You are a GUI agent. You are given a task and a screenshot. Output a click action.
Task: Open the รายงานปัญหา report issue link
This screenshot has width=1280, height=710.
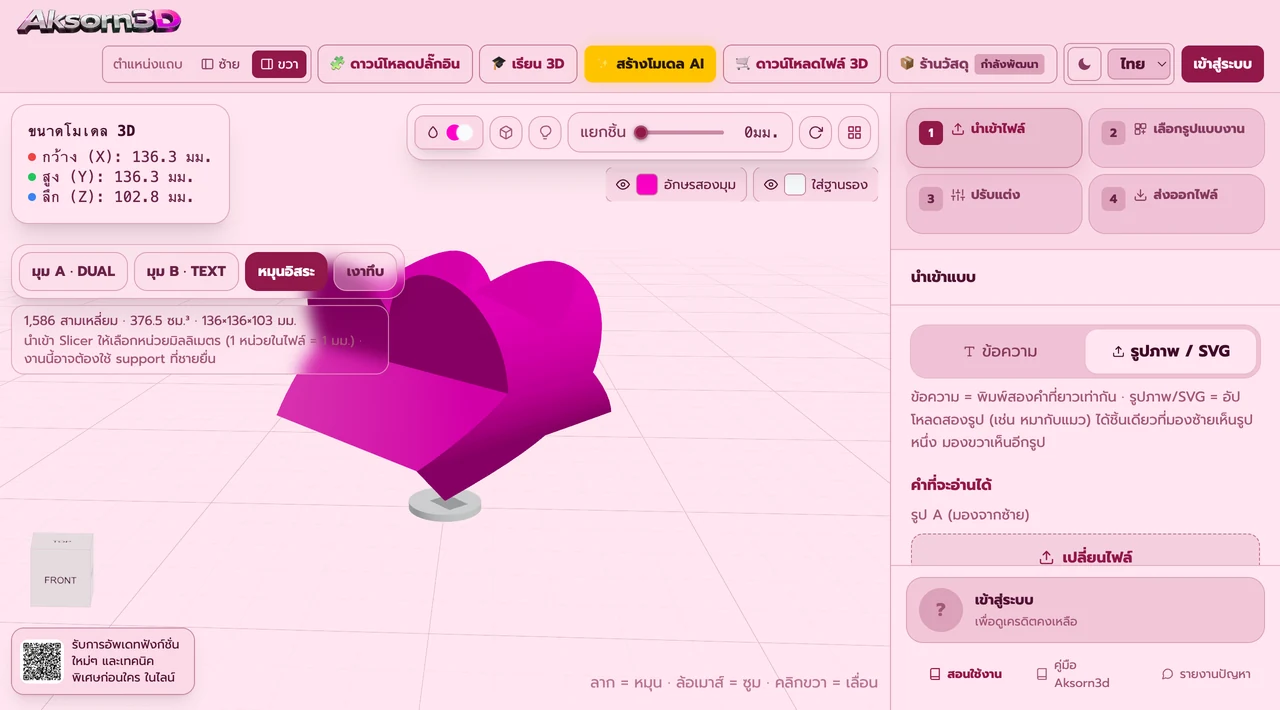tap(1205, 674)
